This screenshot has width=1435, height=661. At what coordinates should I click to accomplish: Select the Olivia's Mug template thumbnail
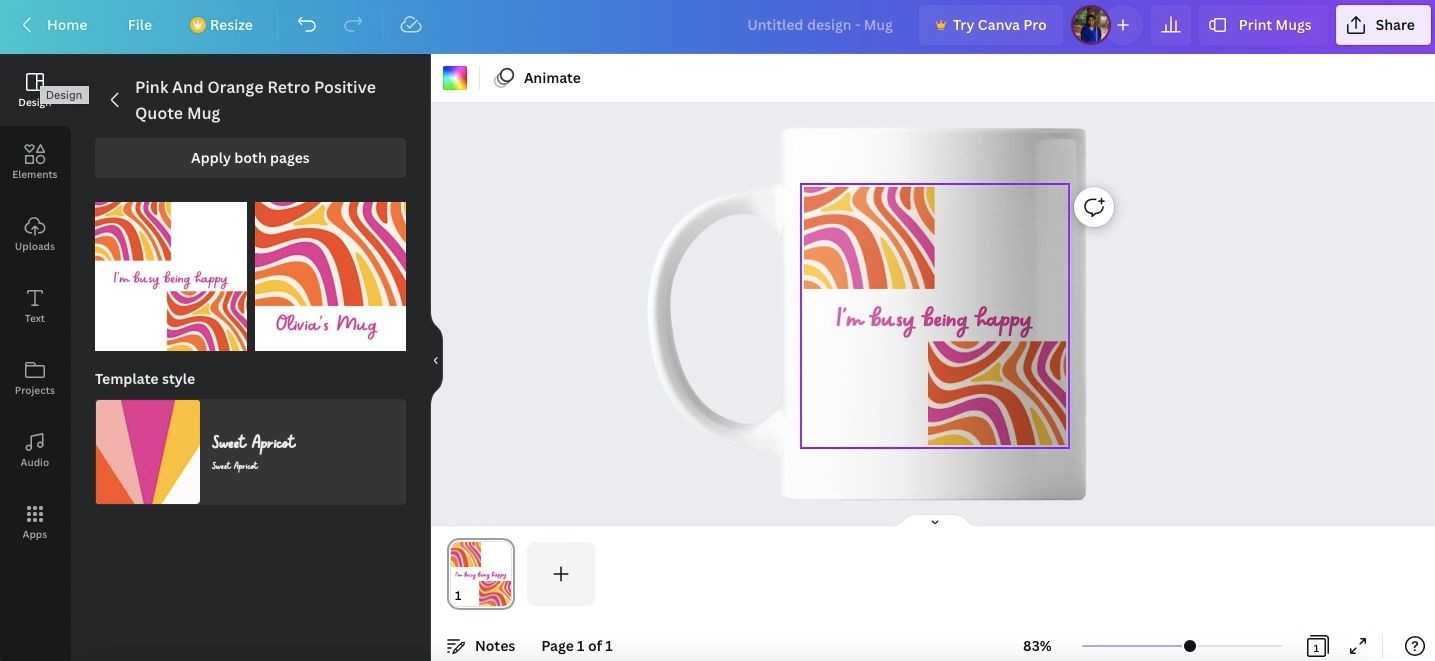(330, 276)
